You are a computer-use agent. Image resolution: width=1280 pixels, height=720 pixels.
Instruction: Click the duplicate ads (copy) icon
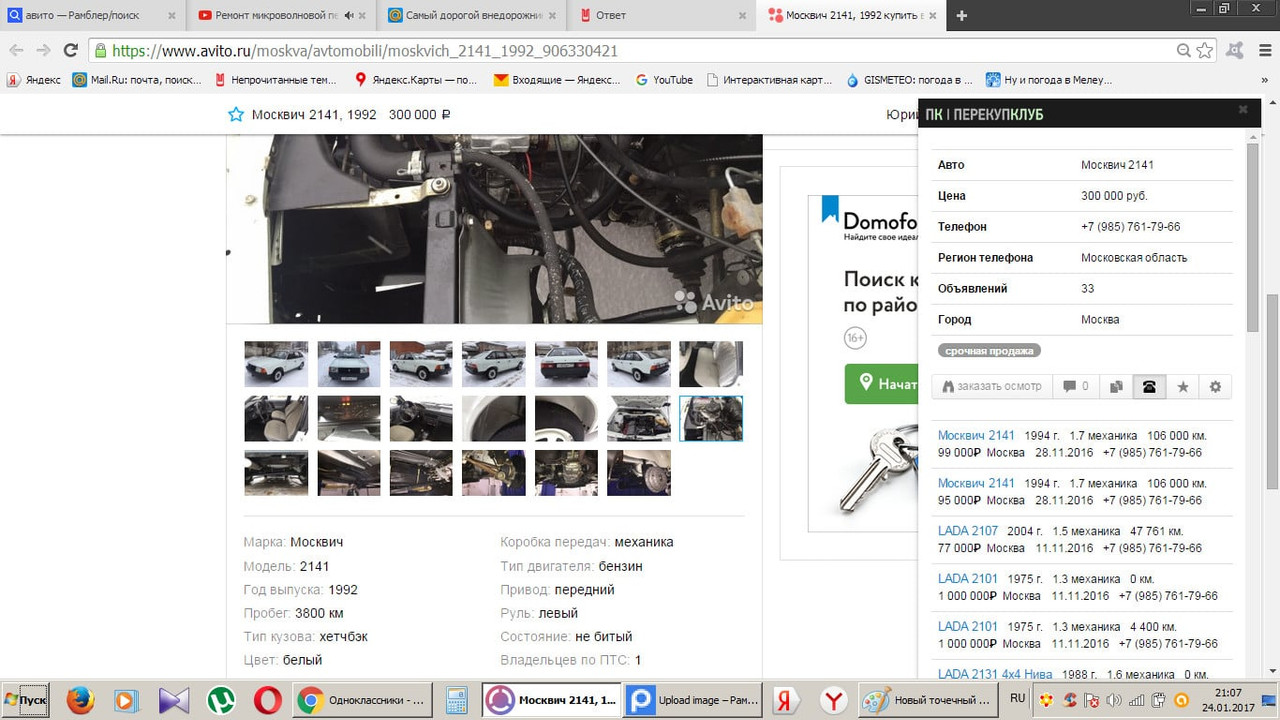coord(1116,386)
